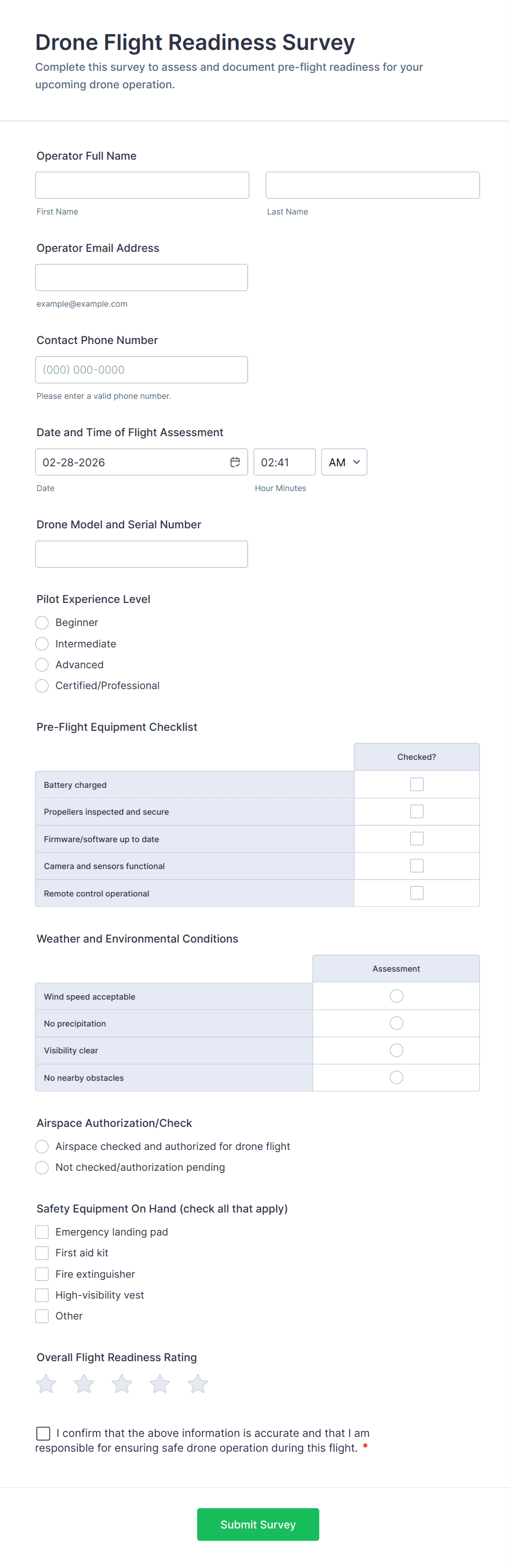The height and width of the screenshot is (1568, 510).
Task: Tick the First aid kit checkbox
Action: [42, 1253]
